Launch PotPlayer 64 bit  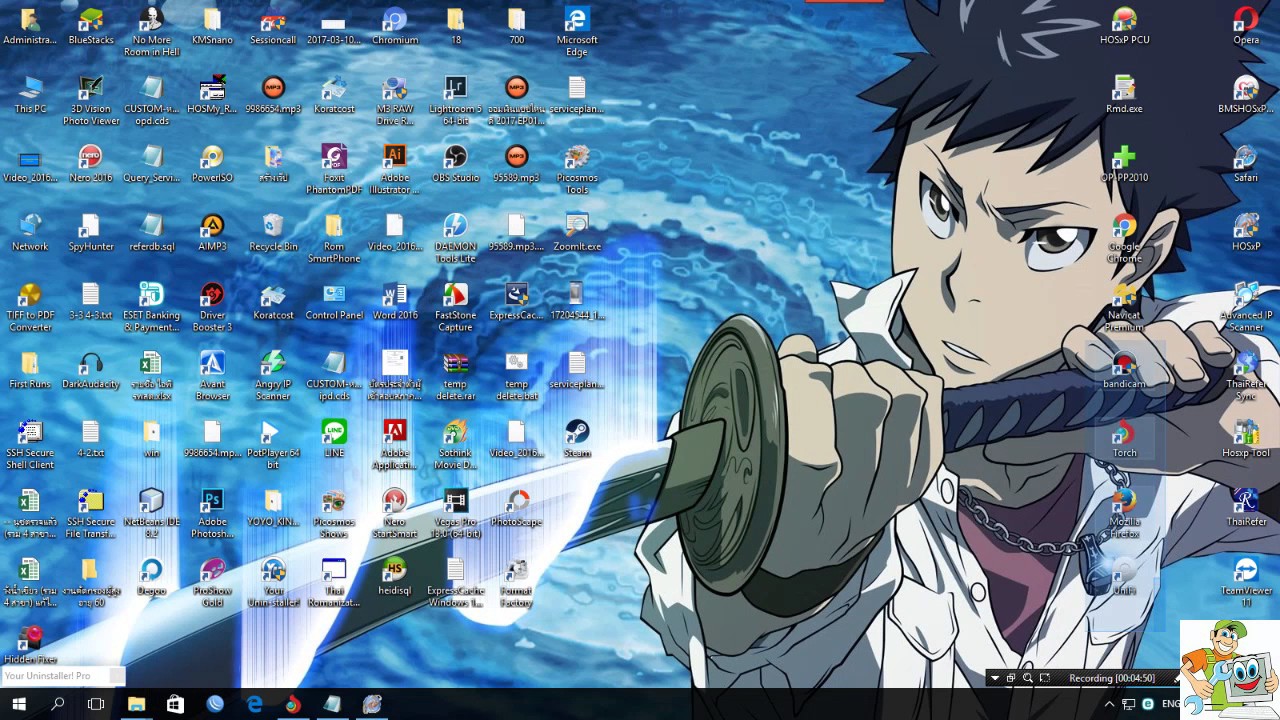(273, 446)
